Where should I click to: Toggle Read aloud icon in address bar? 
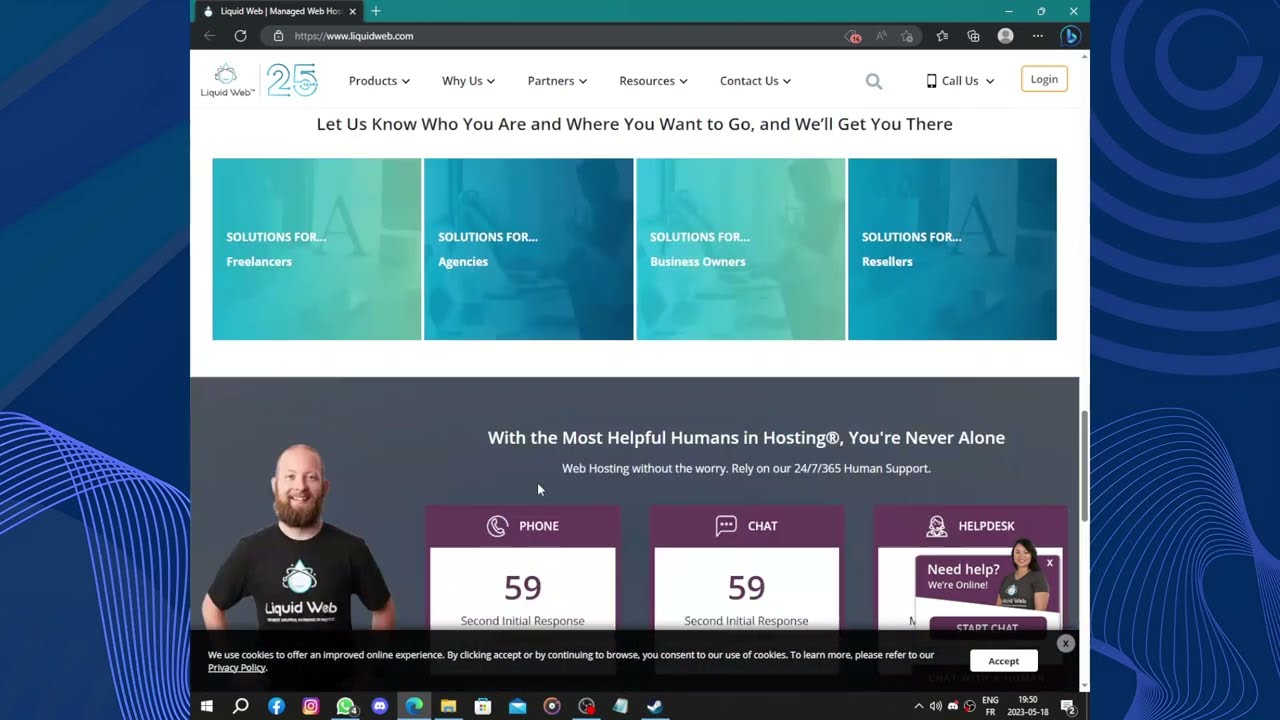881,36
